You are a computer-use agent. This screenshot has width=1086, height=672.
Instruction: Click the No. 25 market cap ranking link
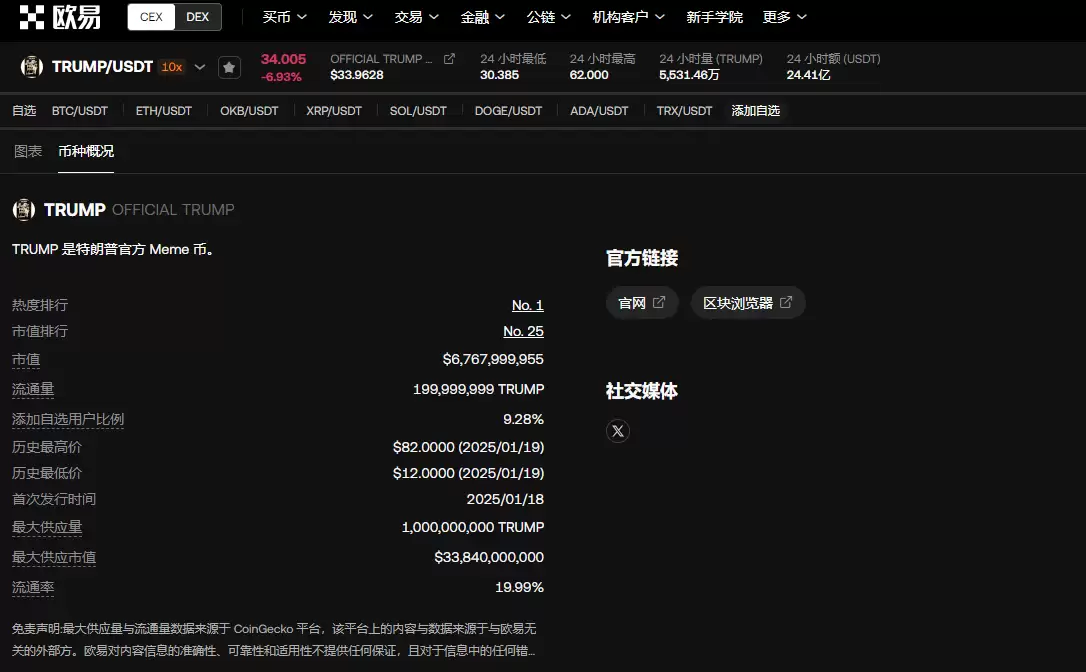(523, 331)
